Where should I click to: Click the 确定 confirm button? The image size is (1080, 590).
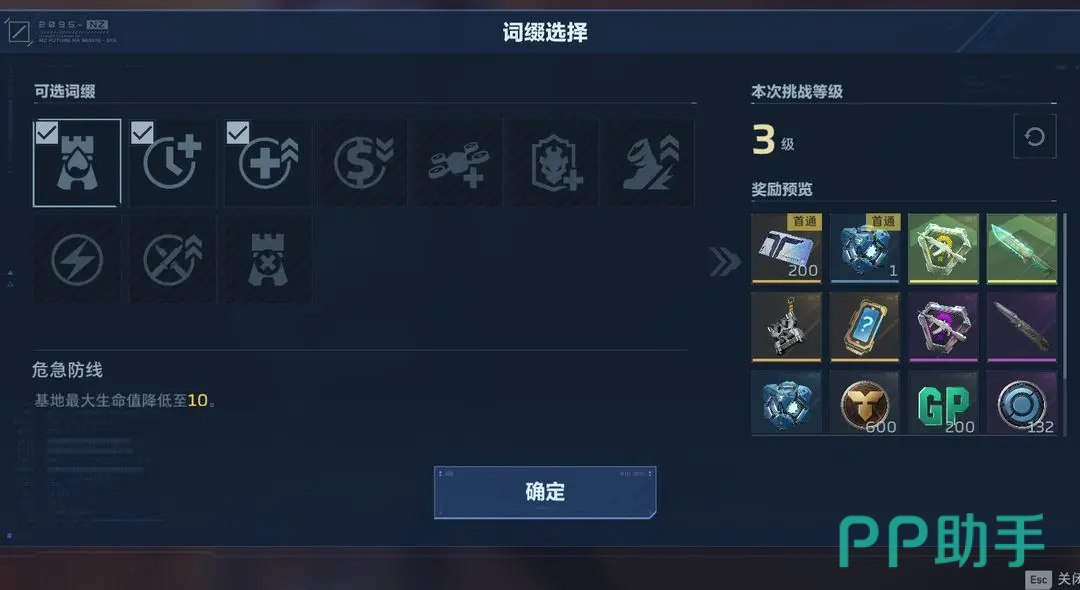pyautogui.click(x=545, y=492)
